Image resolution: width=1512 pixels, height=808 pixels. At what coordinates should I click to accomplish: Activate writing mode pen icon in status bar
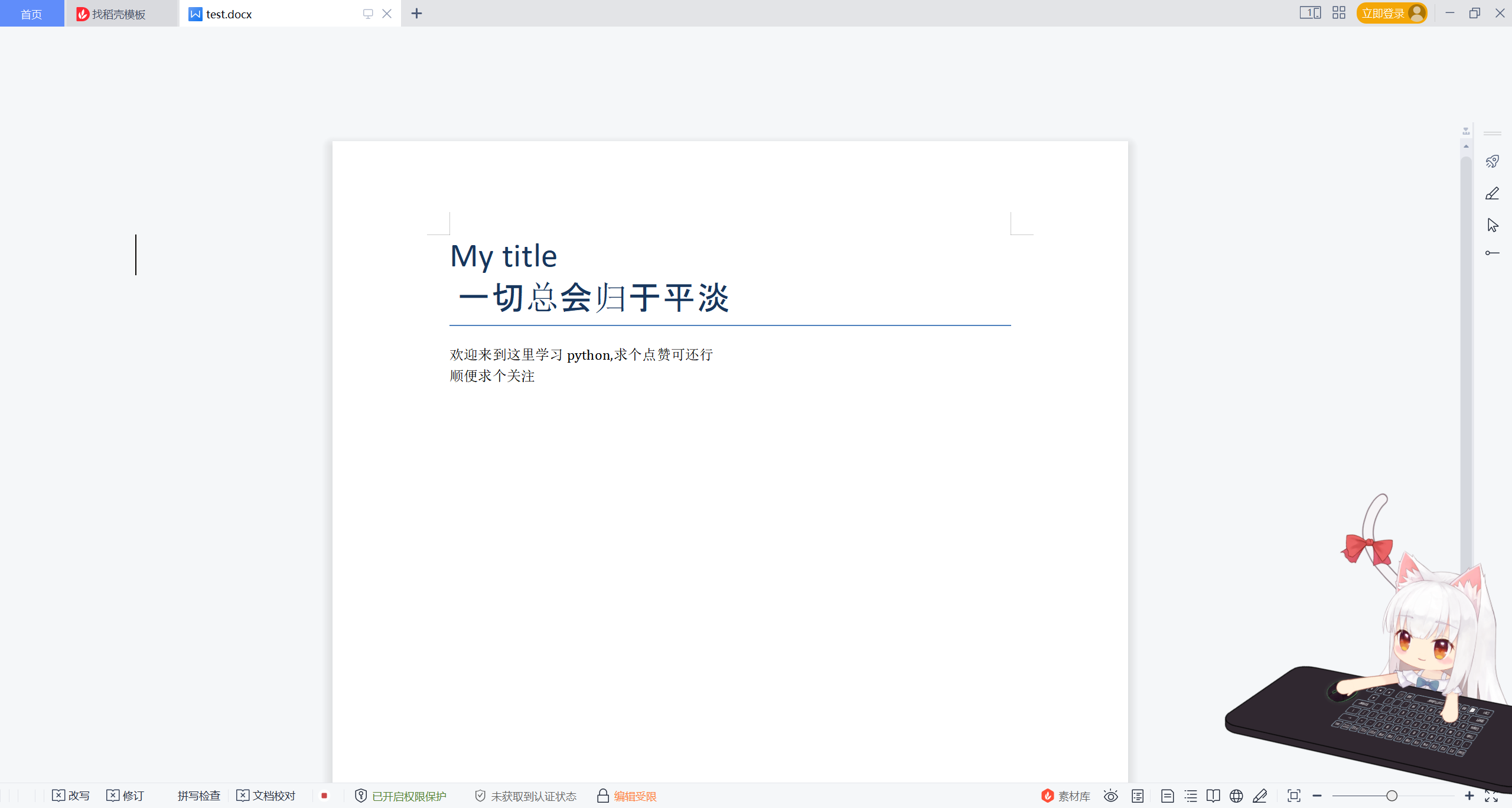coord(1260,796)
